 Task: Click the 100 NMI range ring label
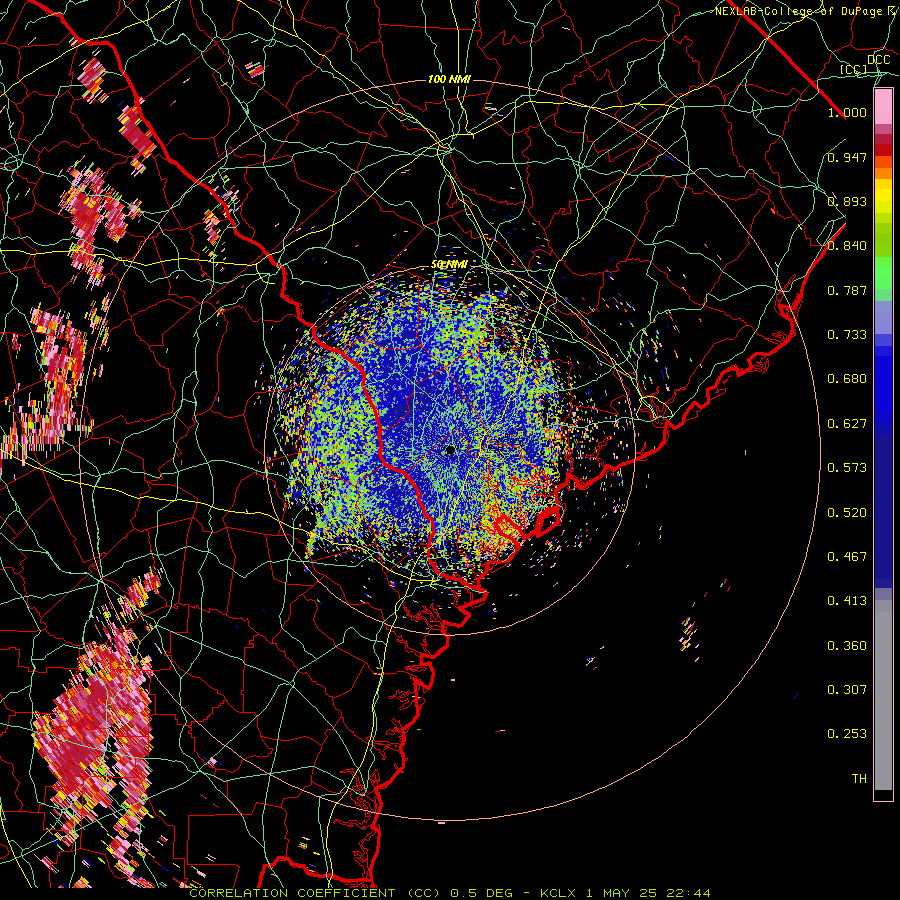[x=449, y=79]
